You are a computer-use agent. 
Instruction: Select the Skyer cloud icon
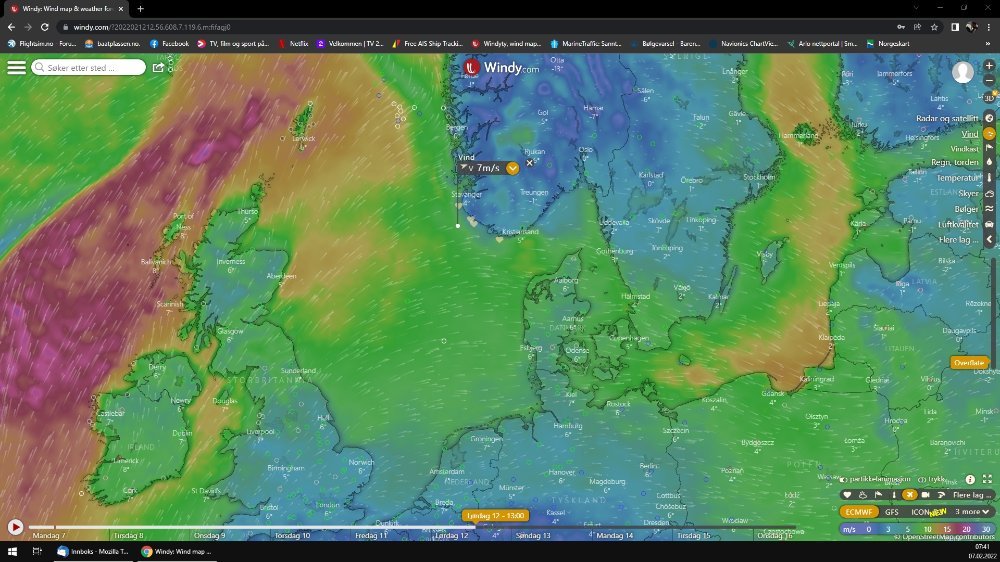989,193
